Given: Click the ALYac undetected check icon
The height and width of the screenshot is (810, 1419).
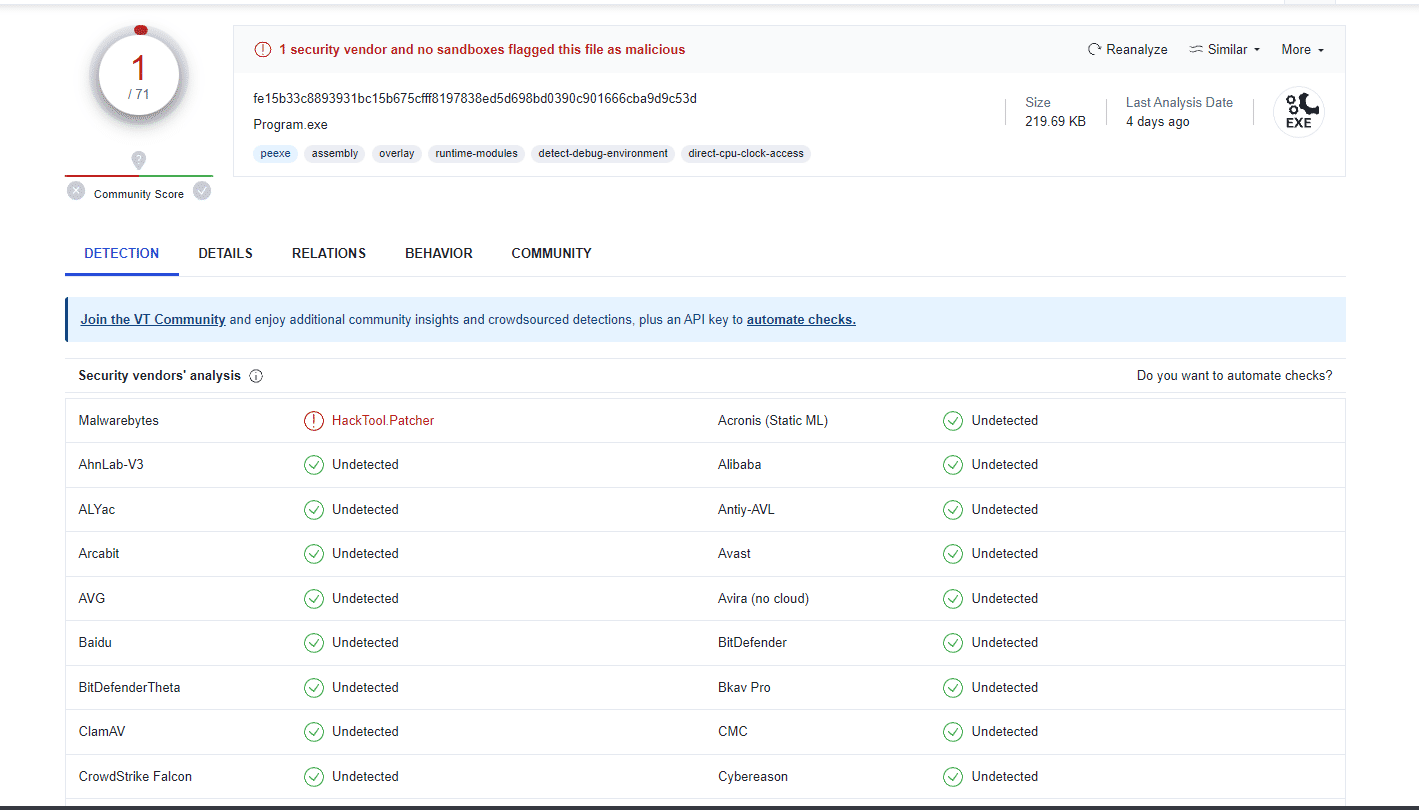Looking at the screenshot, I should [x=314, y=510].
